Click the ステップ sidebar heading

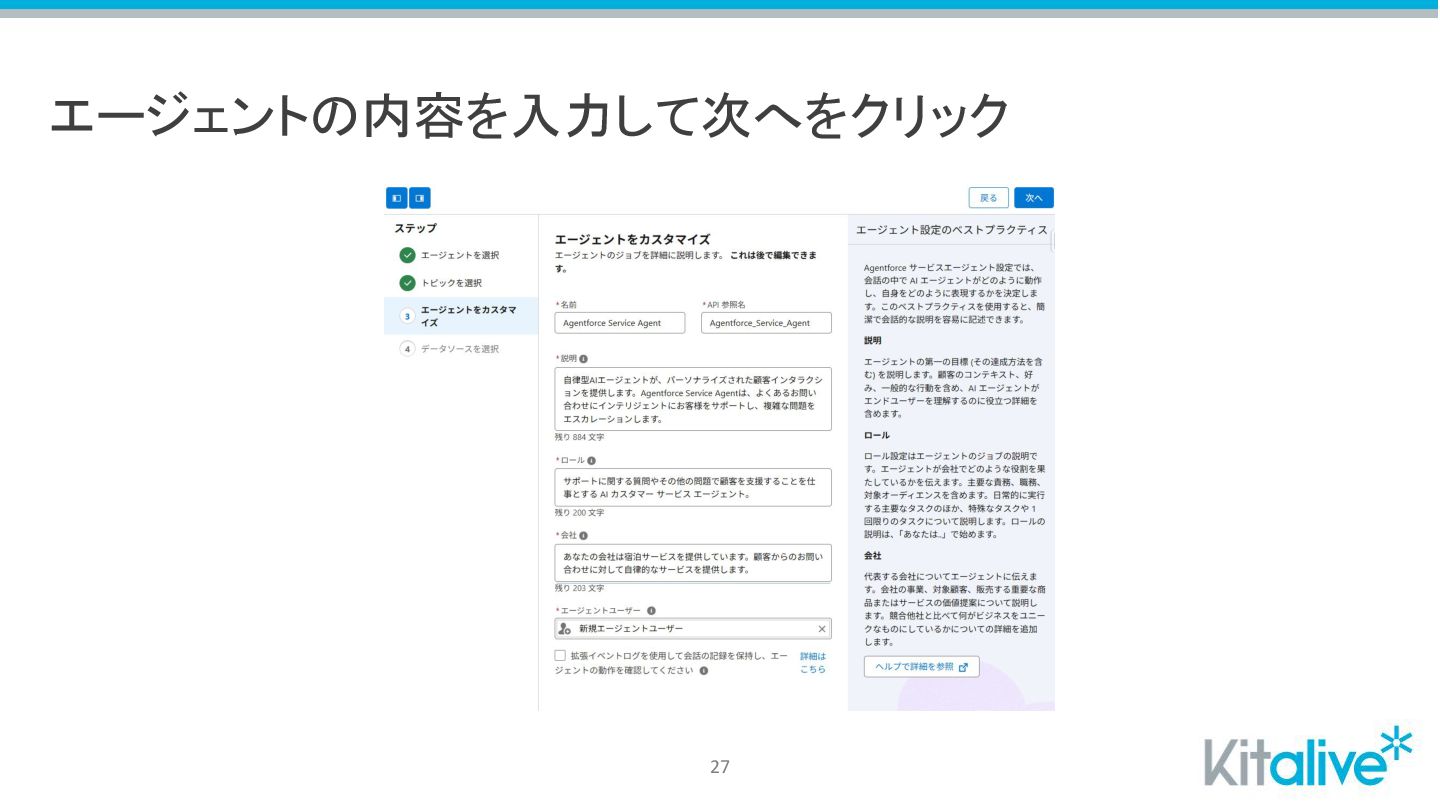(x=415, y=228)
